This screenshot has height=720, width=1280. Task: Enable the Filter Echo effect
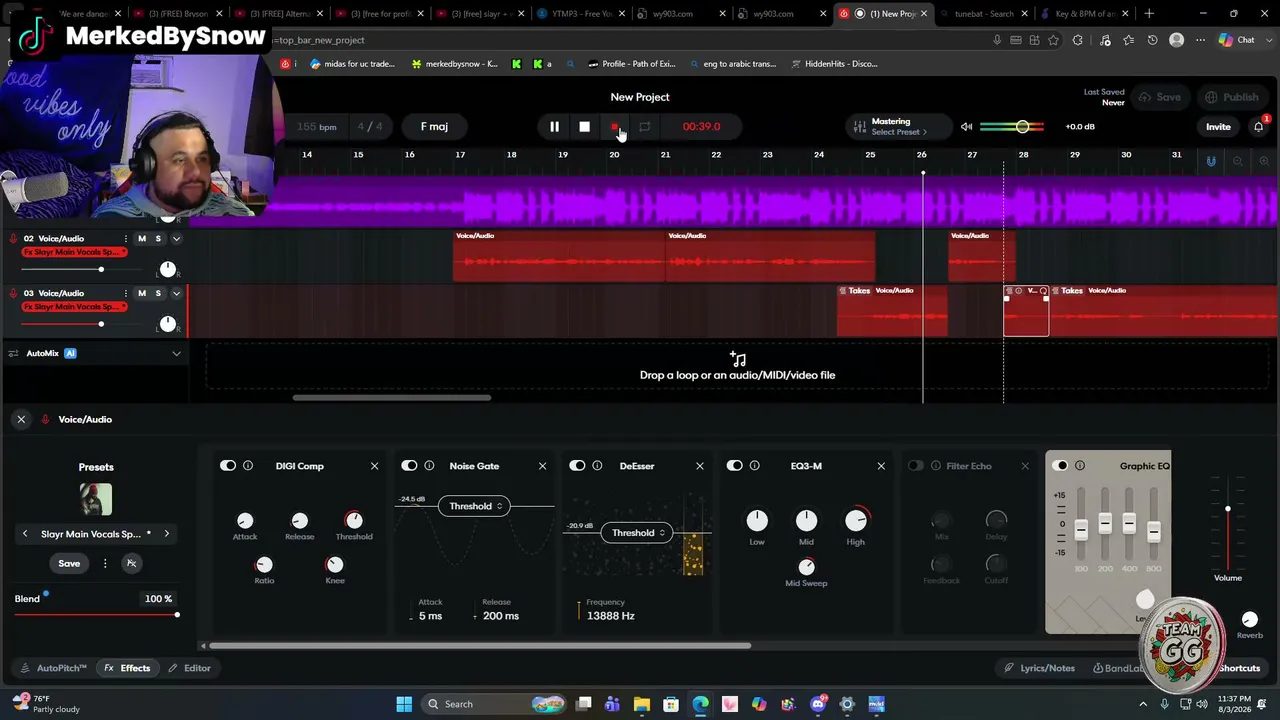pos(915,466)
